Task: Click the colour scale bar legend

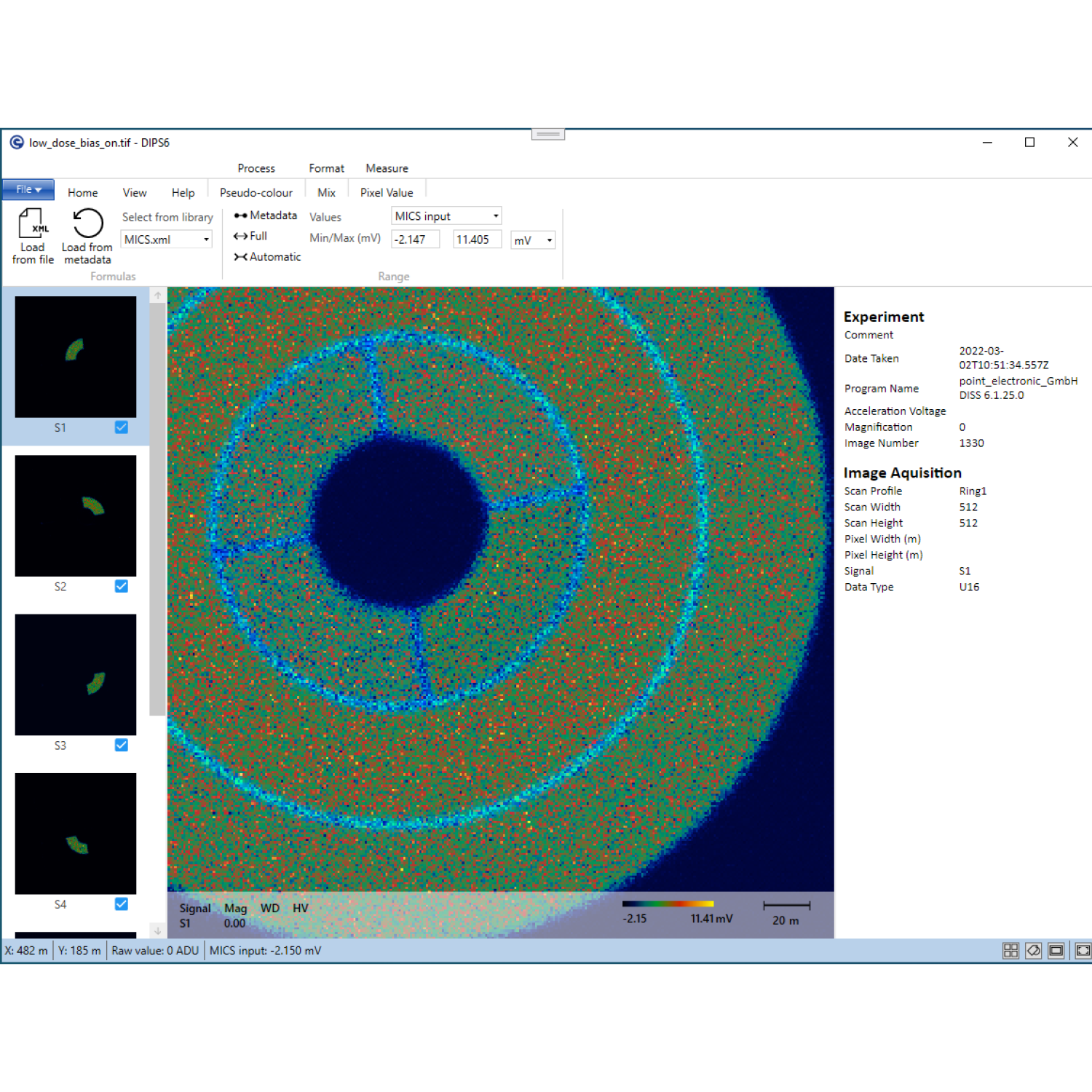Action: click(668, 904)
